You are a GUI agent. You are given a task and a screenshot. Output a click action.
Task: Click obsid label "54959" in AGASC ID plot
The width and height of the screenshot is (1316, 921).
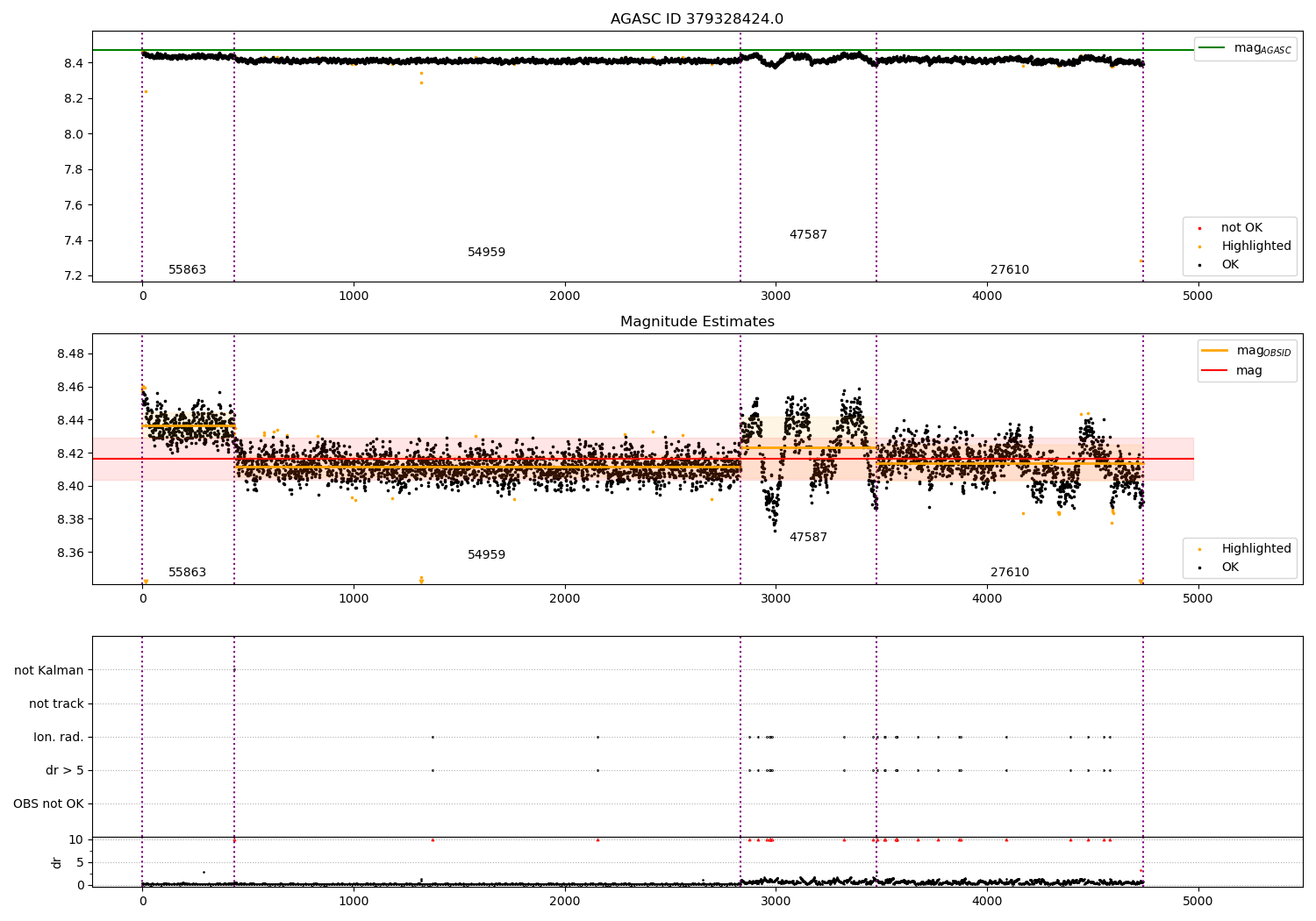tap(486, 253)
